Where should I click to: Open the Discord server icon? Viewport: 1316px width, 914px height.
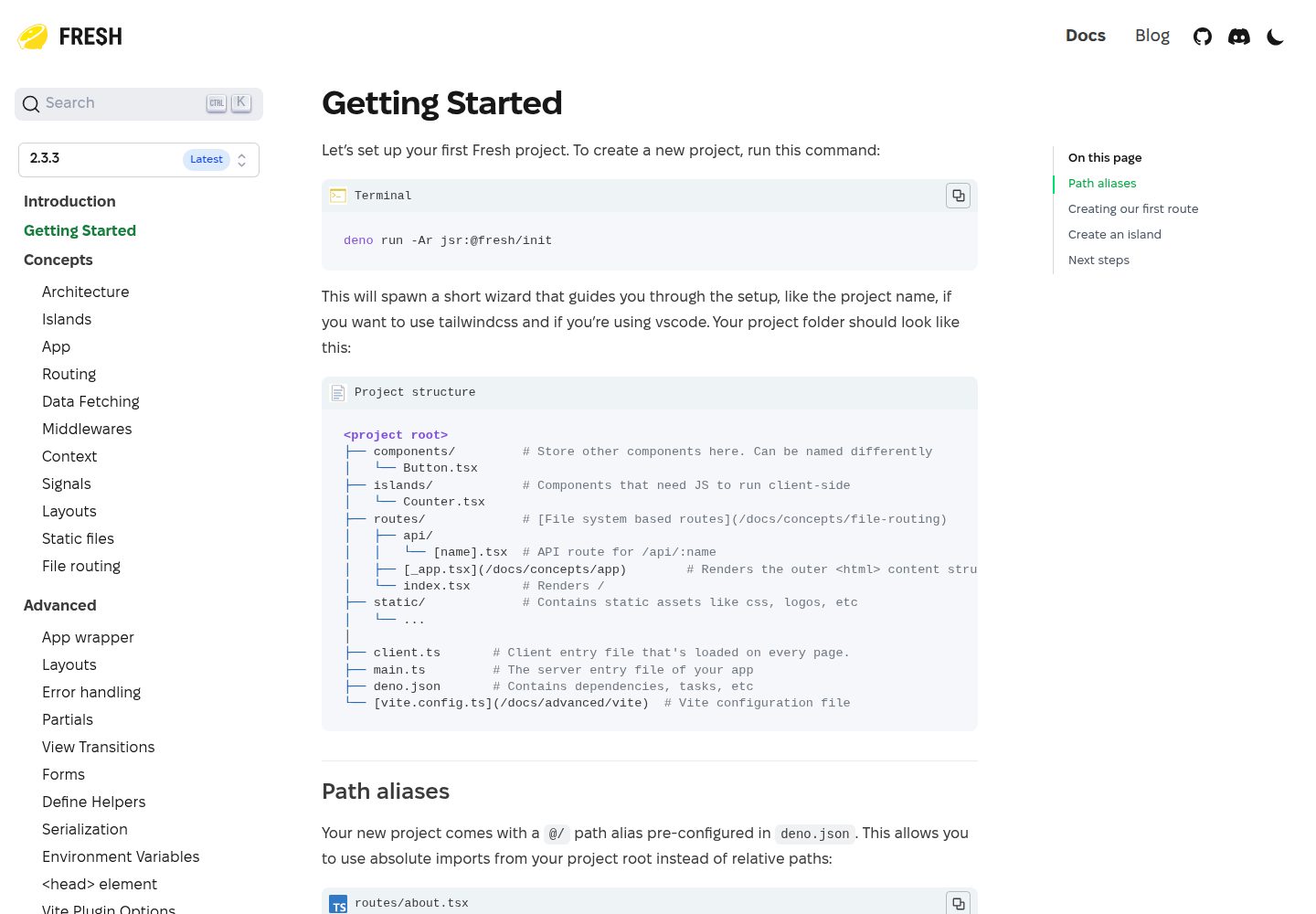1239,37
